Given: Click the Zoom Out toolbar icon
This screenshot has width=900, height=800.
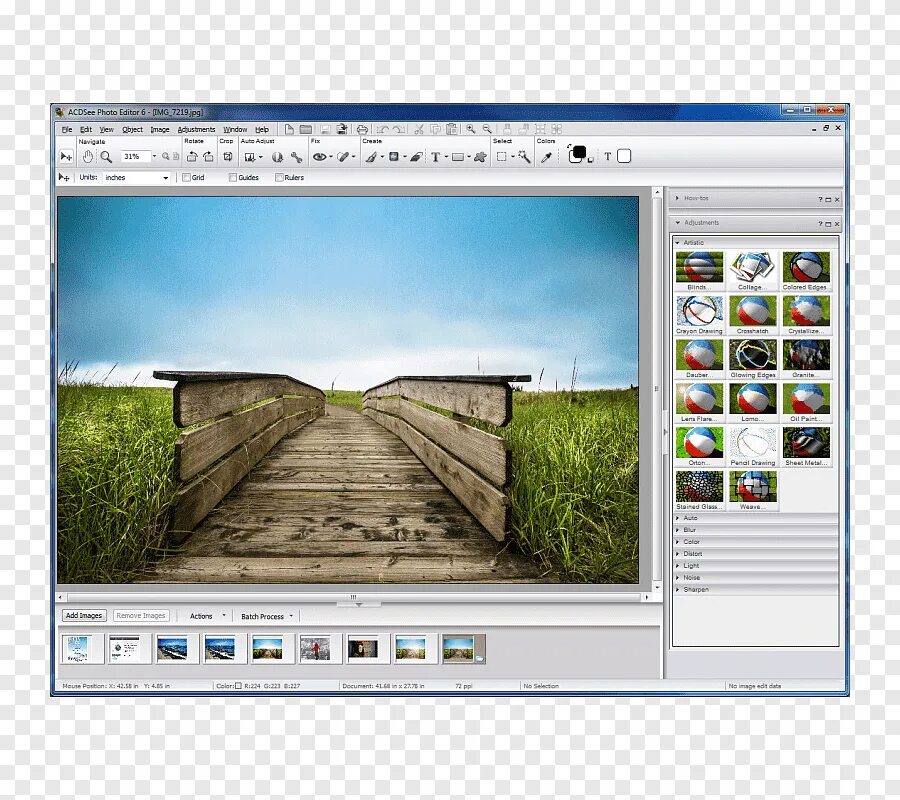Looking at the screenshot, I should coord(487,129).
